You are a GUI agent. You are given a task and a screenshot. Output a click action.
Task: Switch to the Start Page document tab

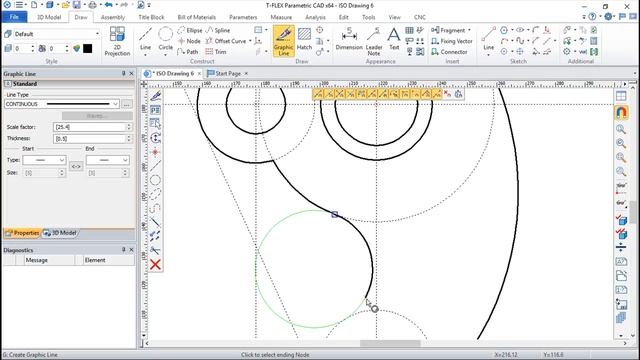228,73
